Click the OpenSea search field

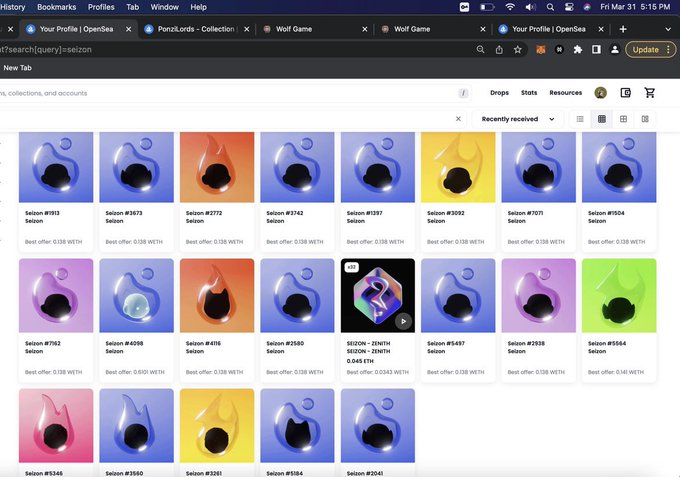(234, 93)
